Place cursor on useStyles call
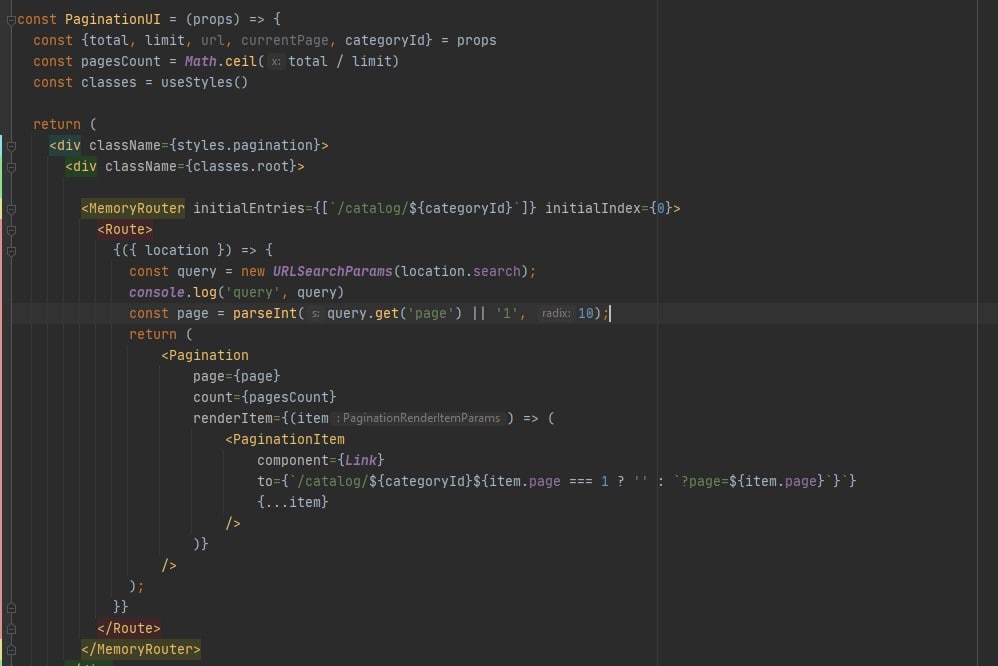 204,82
